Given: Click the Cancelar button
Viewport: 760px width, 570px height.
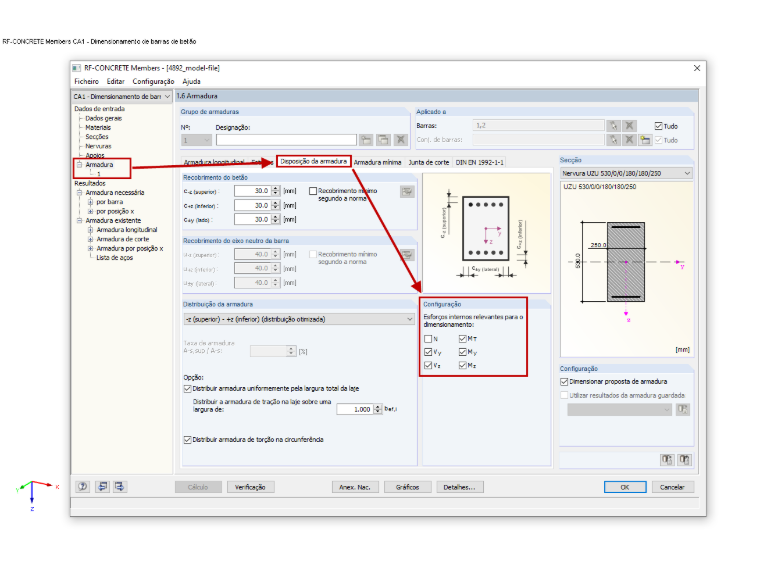Looking at the screenshot, I should [672, 487].
